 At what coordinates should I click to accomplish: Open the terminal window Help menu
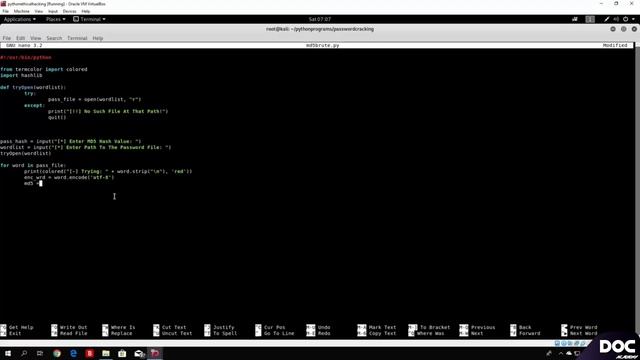[x=98, y=38]
